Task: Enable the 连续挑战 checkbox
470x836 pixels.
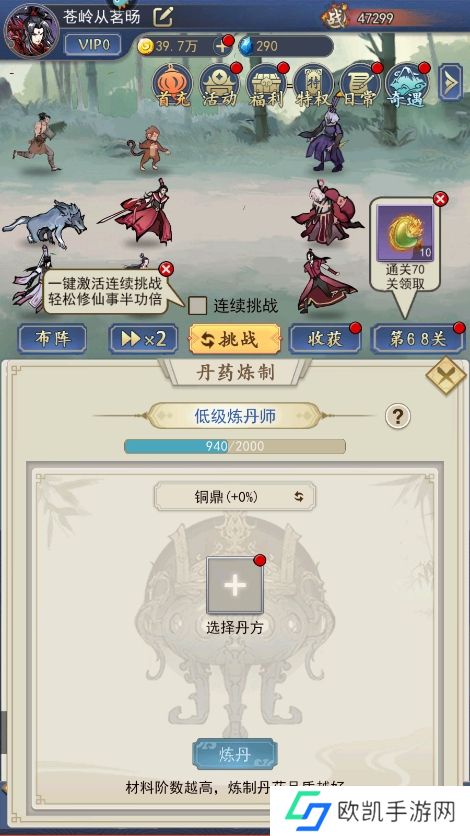Action: [x=198, y=306]
